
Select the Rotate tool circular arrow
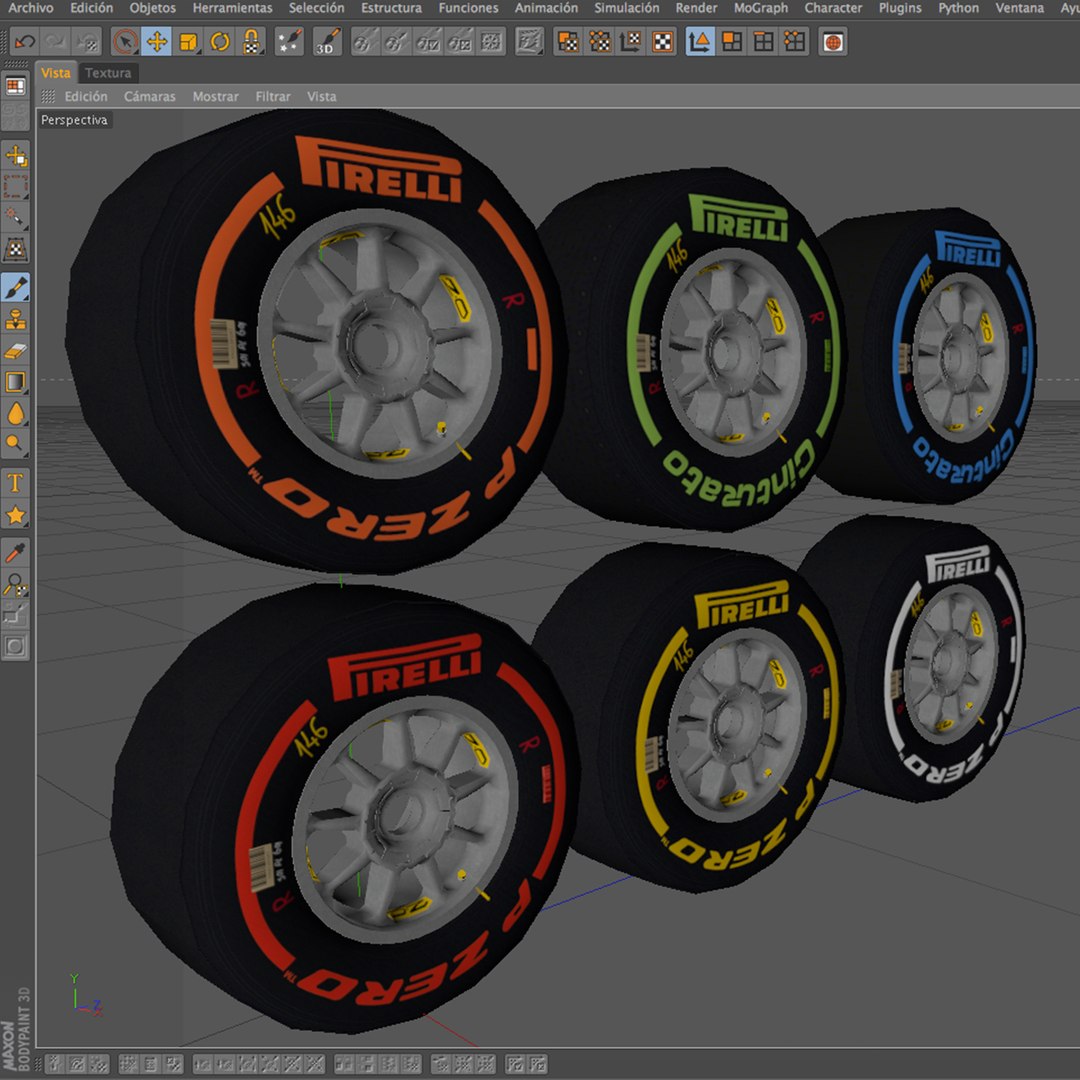point(220,42)
